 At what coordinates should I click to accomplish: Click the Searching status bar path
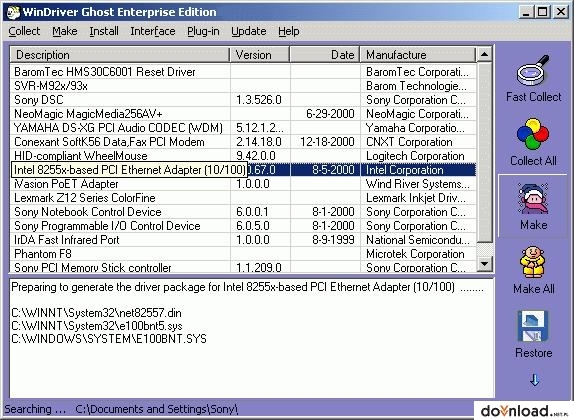(157, 409)
